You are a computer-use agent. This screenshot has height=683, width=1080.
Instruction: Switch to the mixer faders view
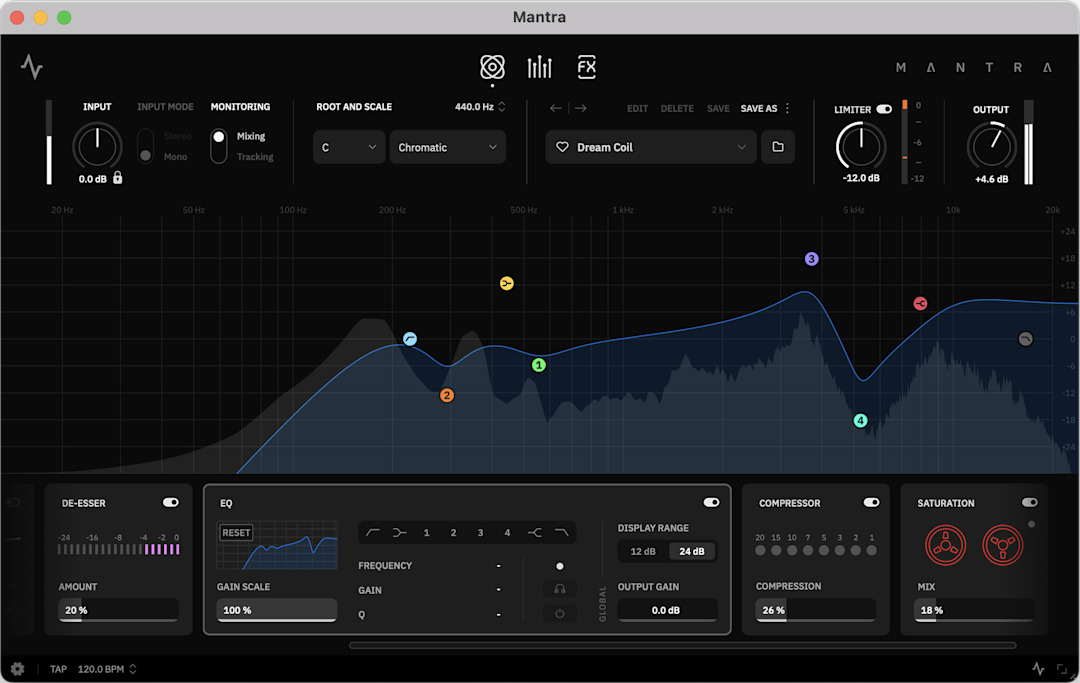click(x=539, y=67)
